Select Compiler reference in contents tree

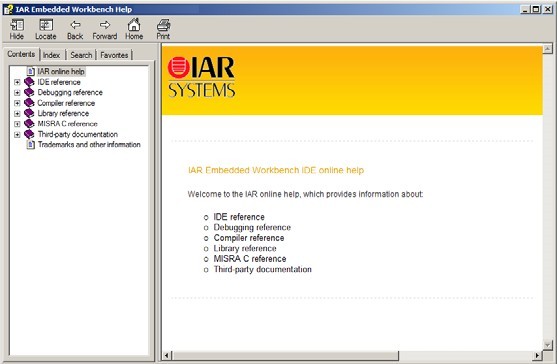pyautogui.click(x=66, y=103)
